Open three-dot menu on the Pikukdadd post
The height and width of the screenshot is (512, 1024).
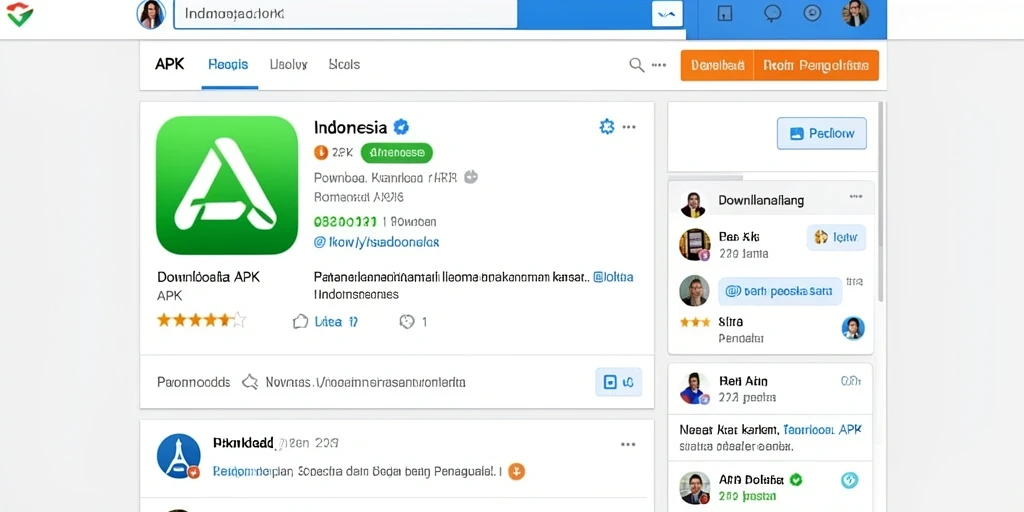click(628, 445)
